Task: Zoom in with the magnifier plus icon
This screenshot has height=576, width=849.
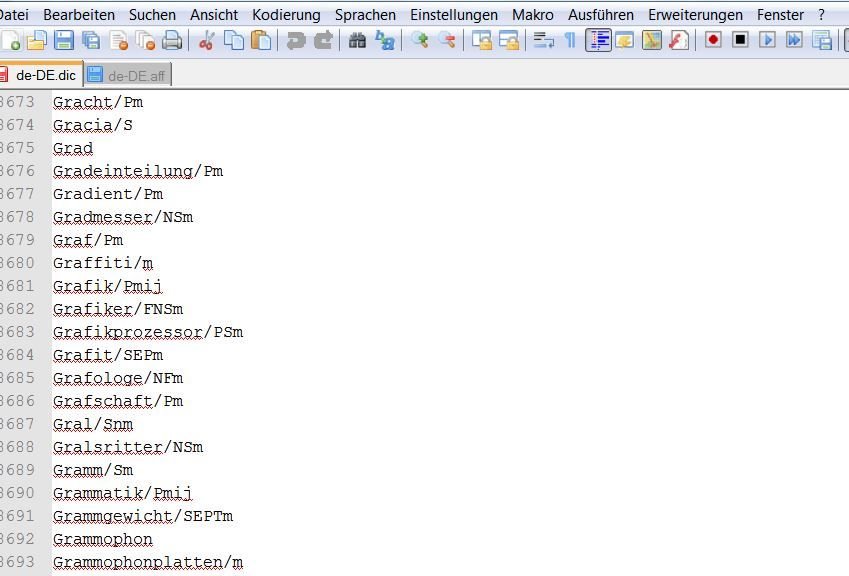Action: (x=420, y=41)
